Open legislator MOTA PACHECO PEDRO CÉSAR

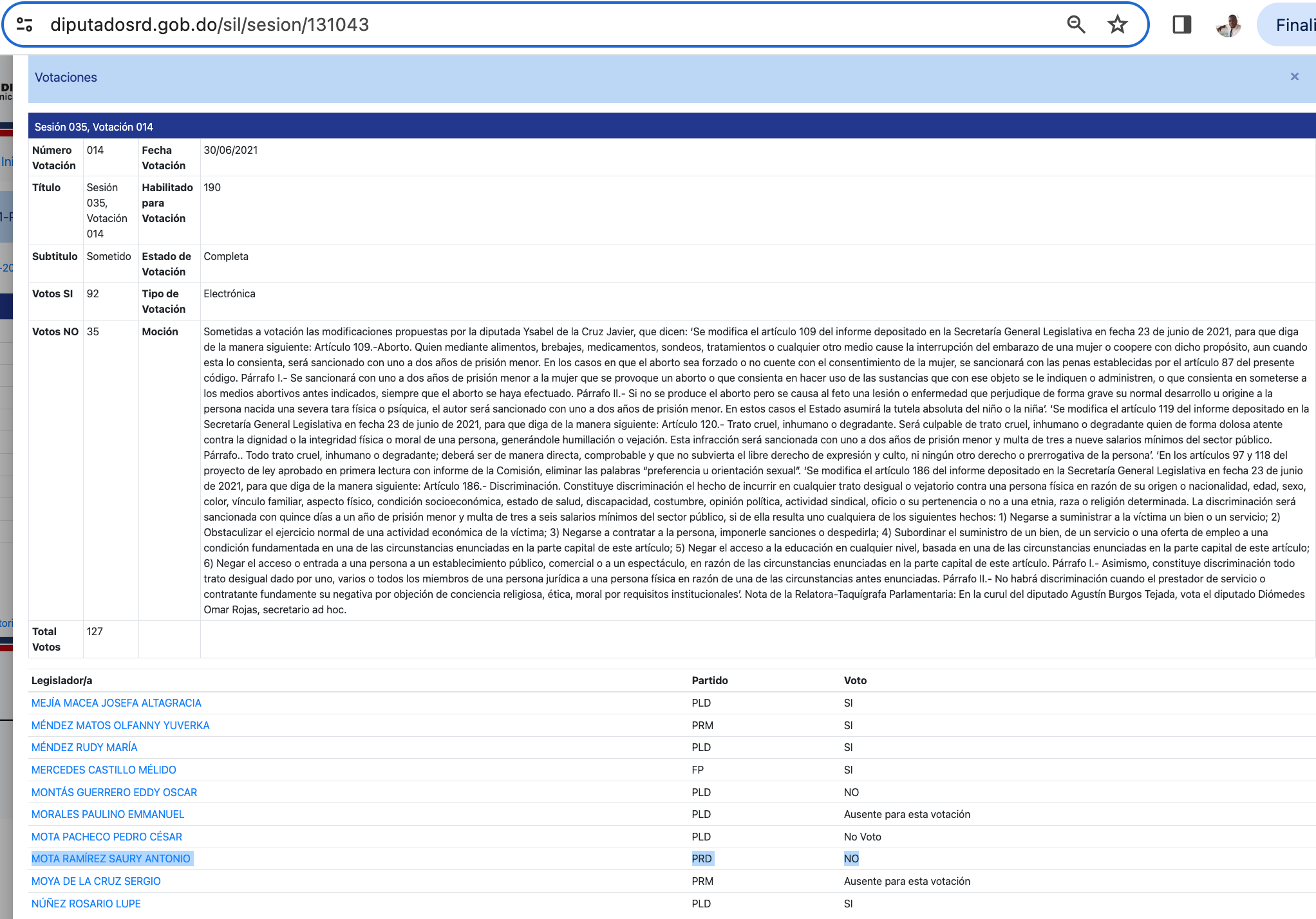pos(107,837)
